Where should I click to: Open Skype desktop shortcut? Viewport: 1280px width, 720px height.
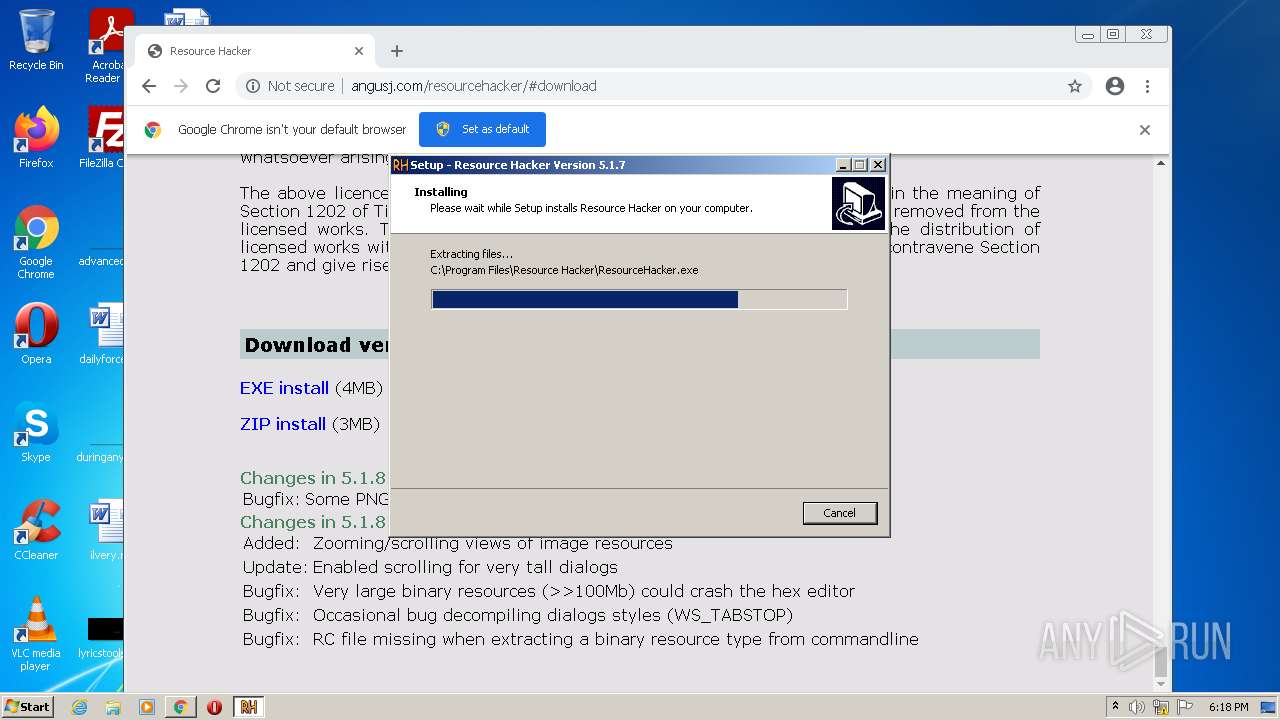[36, 432]
